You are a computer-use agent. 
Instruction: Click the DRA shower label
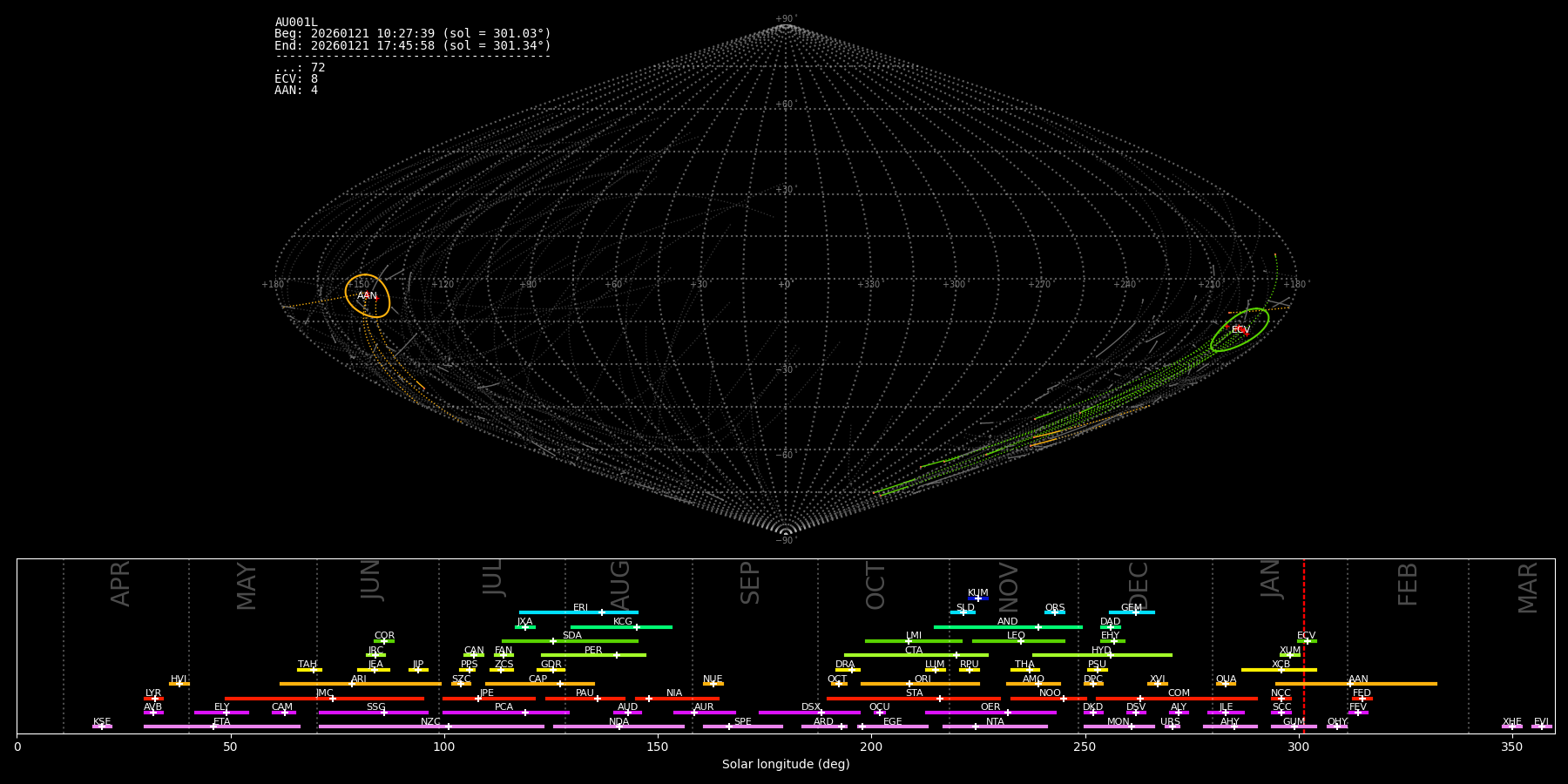point(845,665)
